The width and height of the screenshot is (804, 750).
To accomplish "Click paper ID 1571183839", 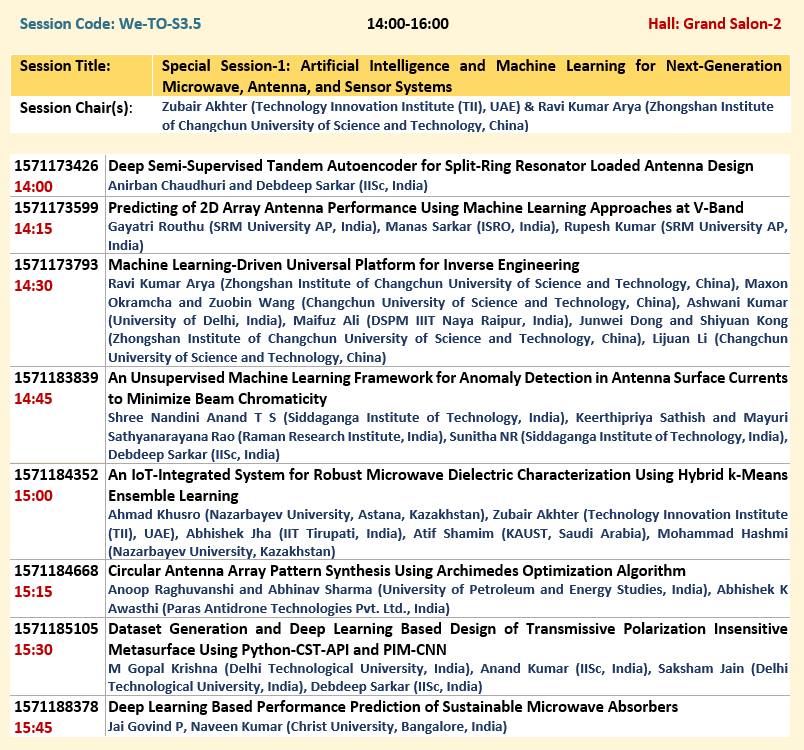I will click(x=55, y=379).
